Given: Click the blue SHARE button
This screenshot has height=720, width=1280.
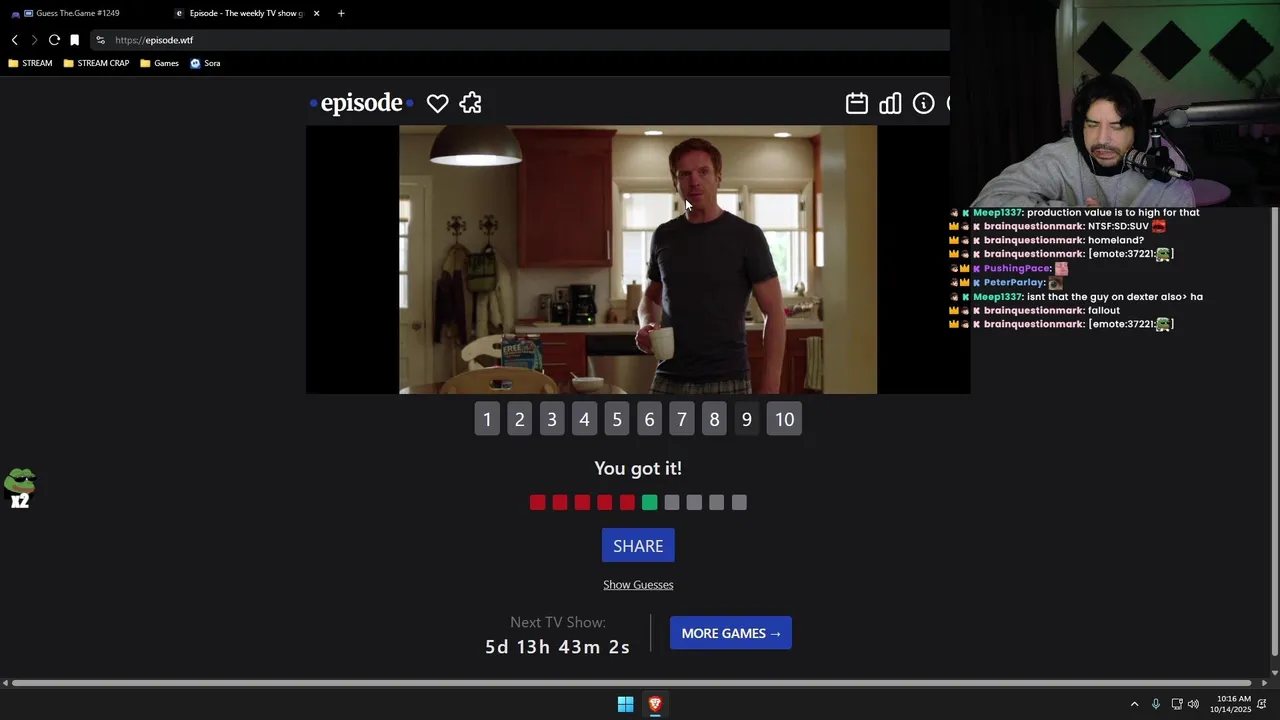Looking at the screenshot, I should click(638, 546).
